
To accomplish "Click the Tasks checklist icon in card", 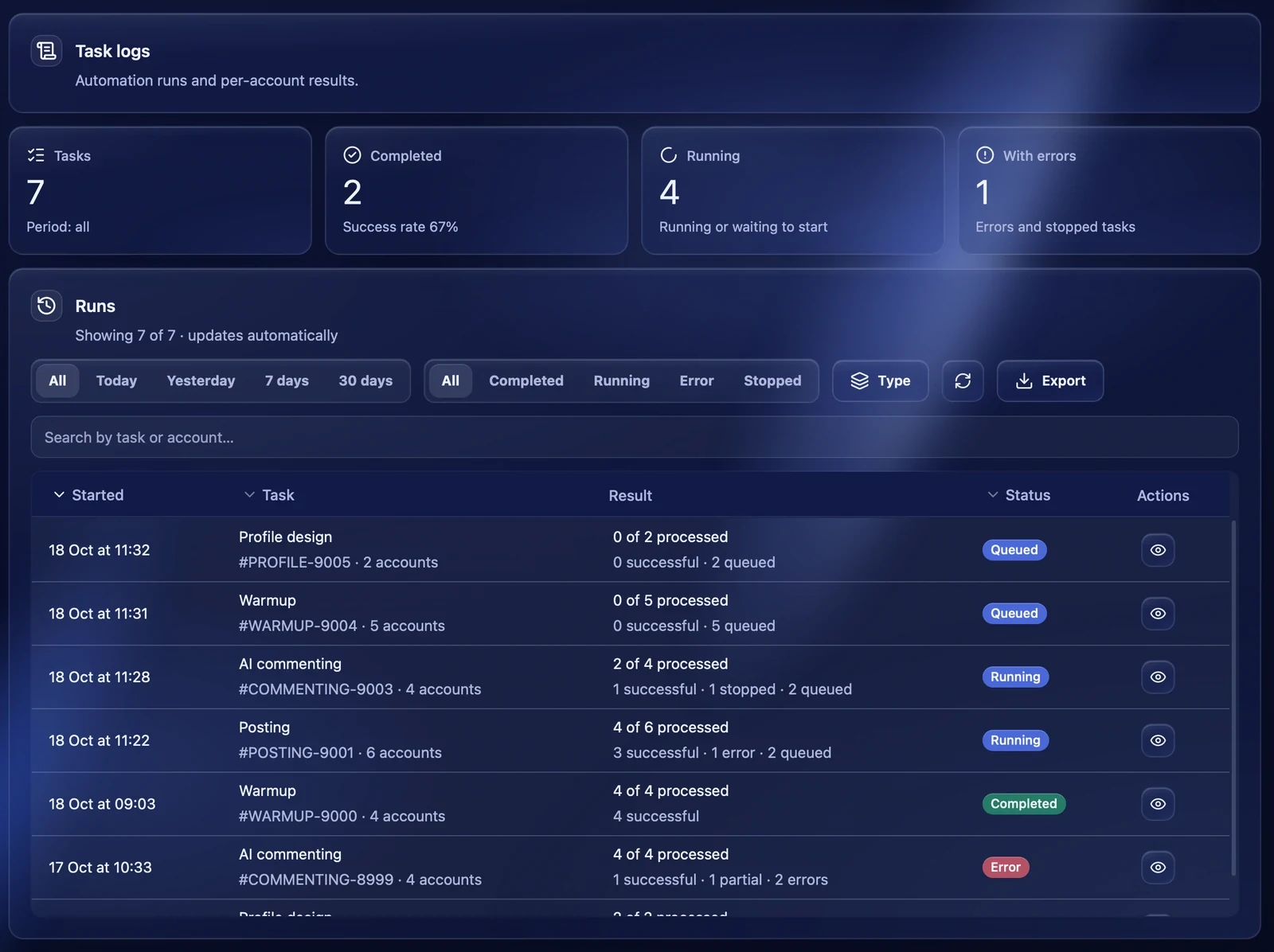I will point(36,155).
